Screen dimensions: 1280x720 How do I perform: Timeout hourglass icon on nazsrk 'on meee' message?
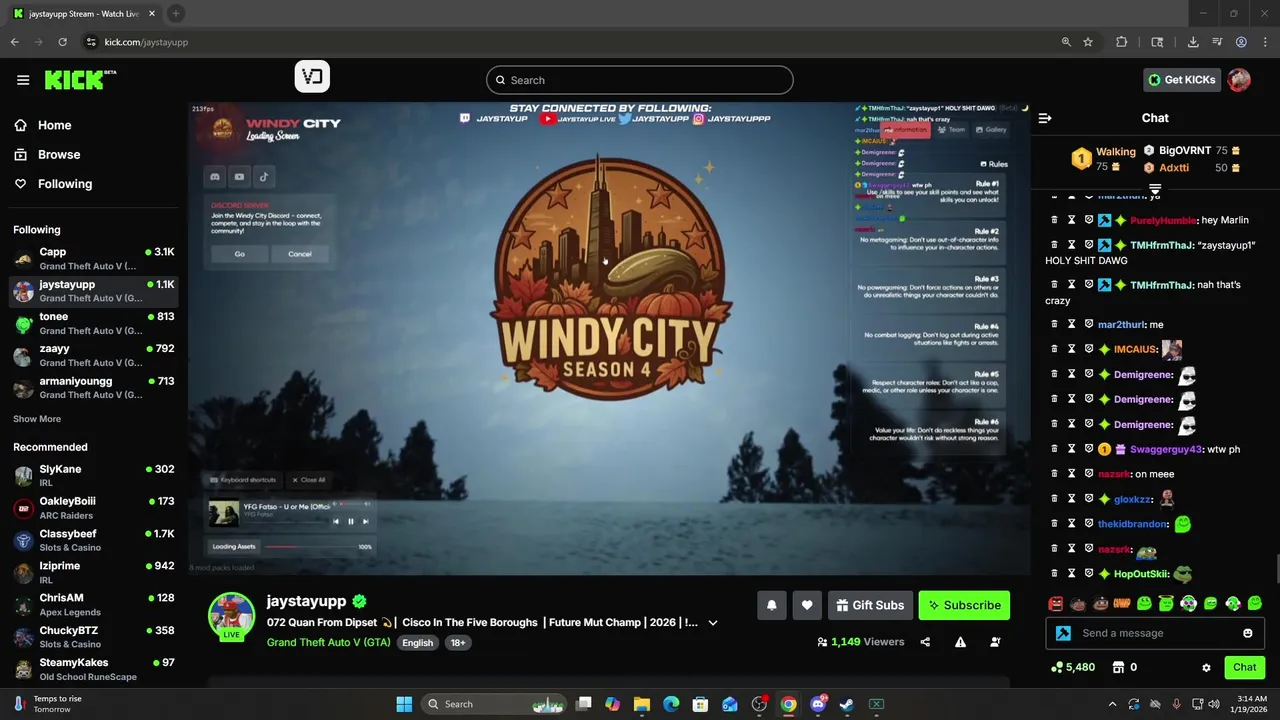click(x=1071, y=474)
